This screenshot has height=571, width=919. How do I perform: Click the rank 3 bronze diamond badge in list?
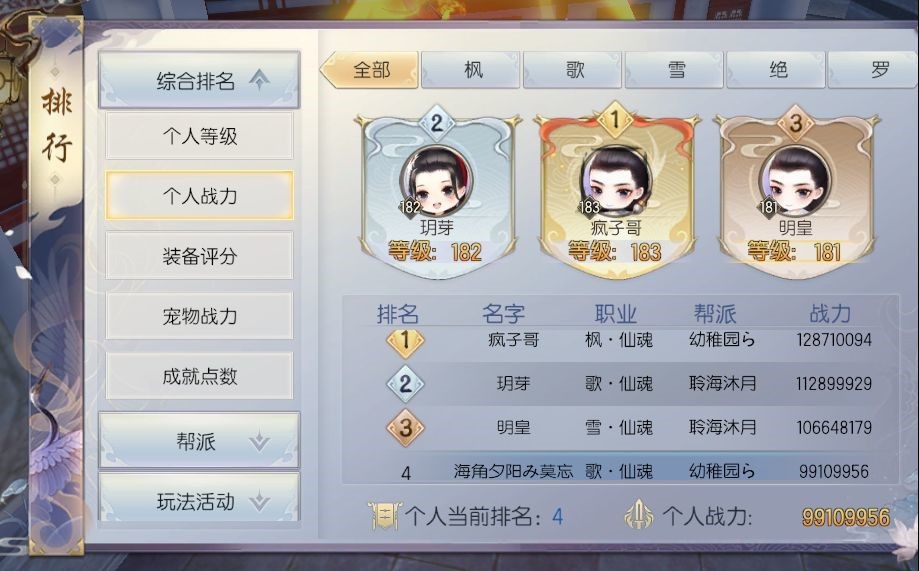[405, 427]
